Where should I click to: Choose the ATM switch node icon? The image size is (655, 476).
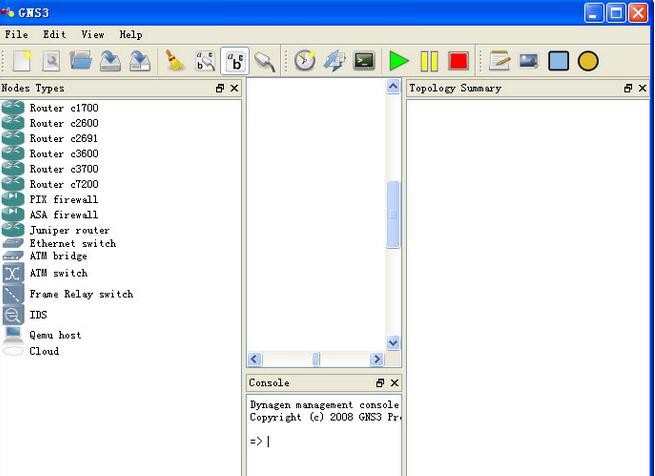(13, 273)
